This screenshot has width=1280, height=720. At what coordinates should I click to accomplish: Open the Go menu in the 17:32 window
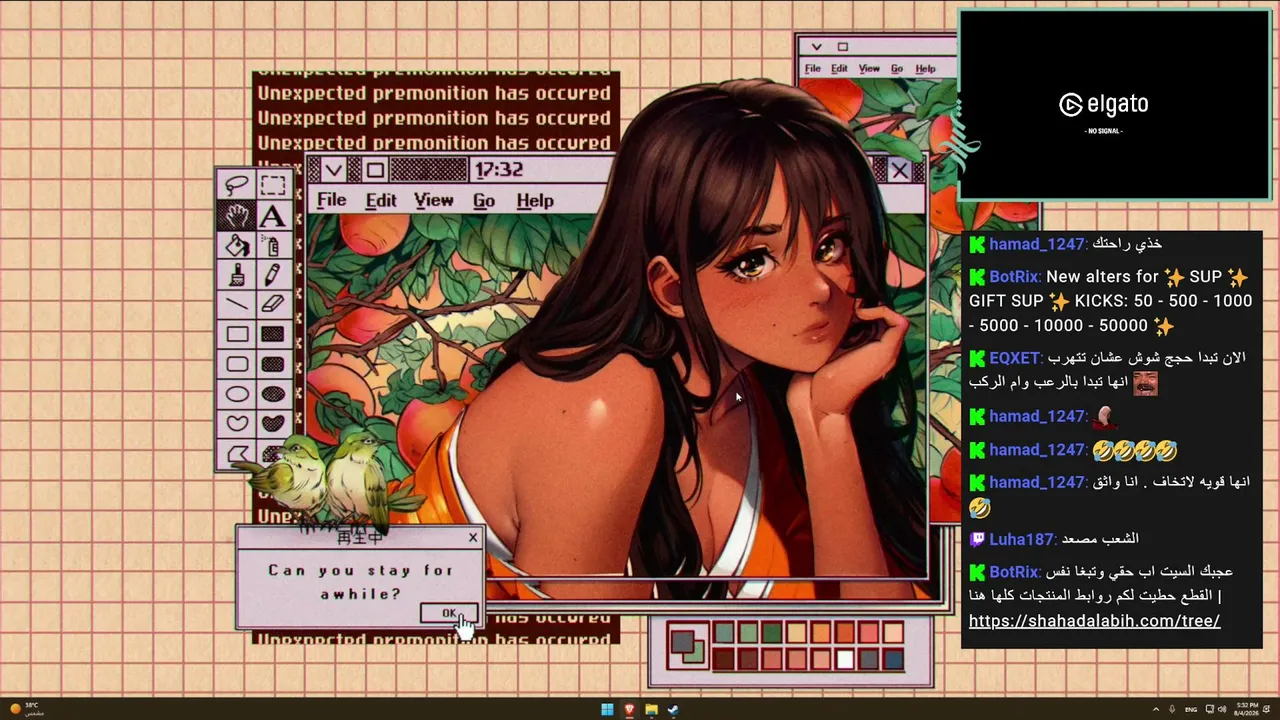point(484,200)
